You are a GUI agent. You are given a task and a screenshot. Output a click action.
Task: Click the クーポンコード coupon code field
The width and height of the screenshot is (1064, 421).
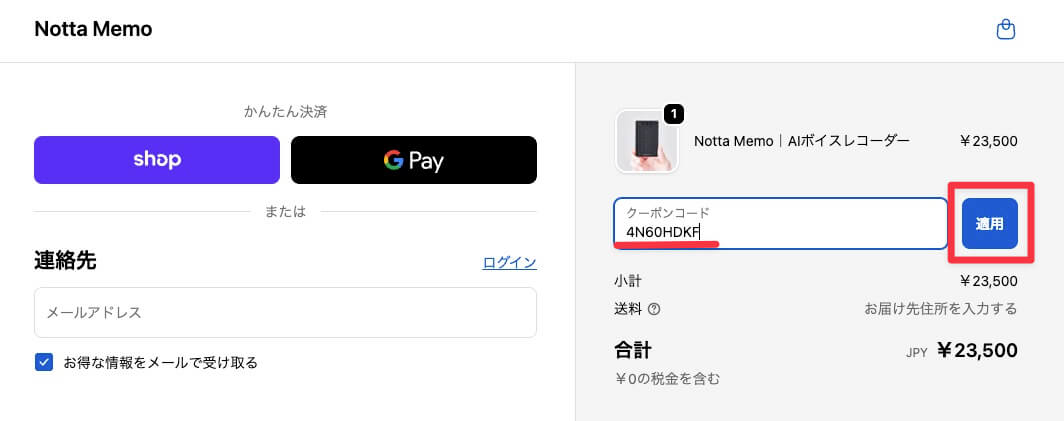(x=780, y=223)
